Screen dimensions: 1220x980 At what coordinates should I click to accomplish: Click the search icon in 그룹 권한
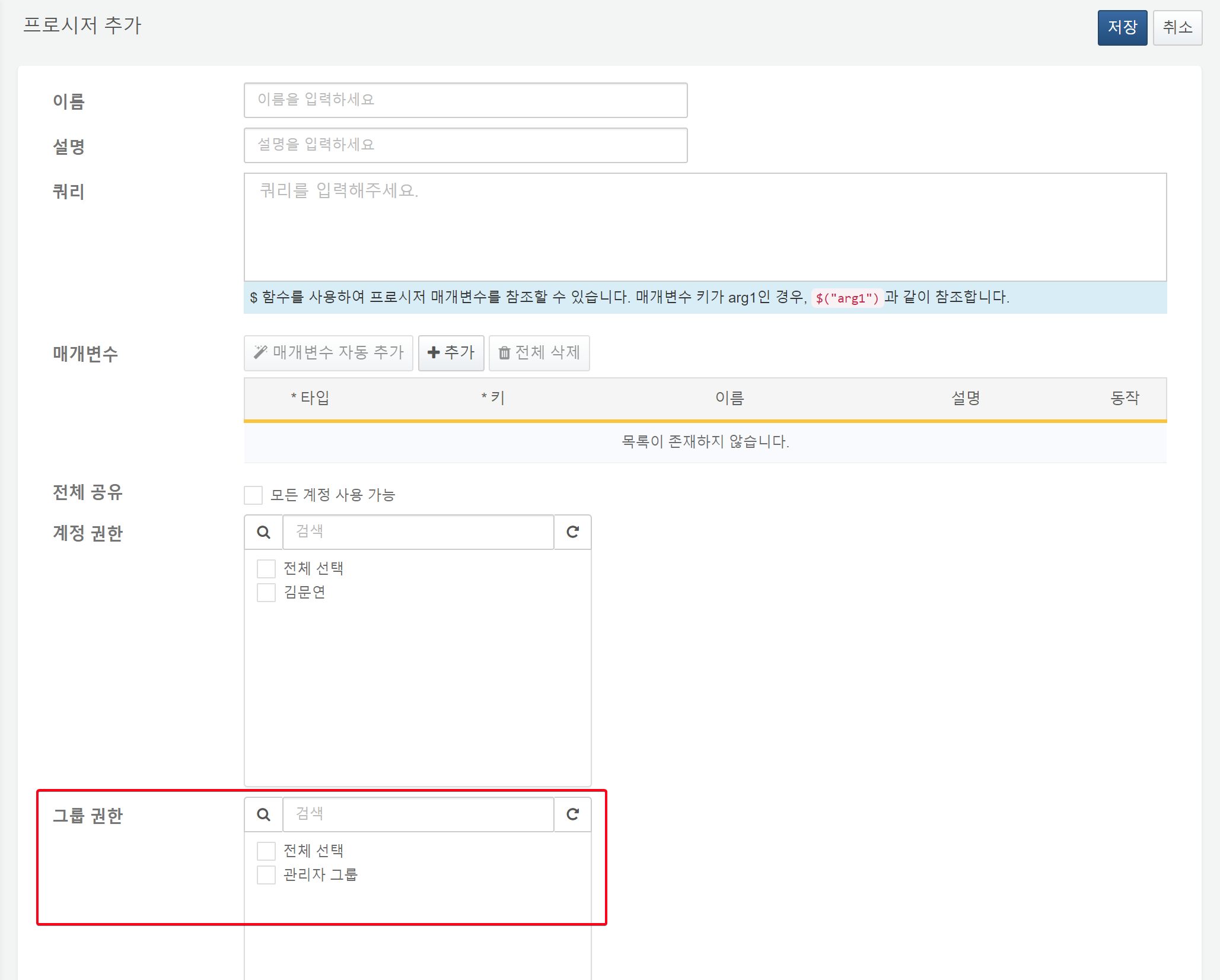263,814
